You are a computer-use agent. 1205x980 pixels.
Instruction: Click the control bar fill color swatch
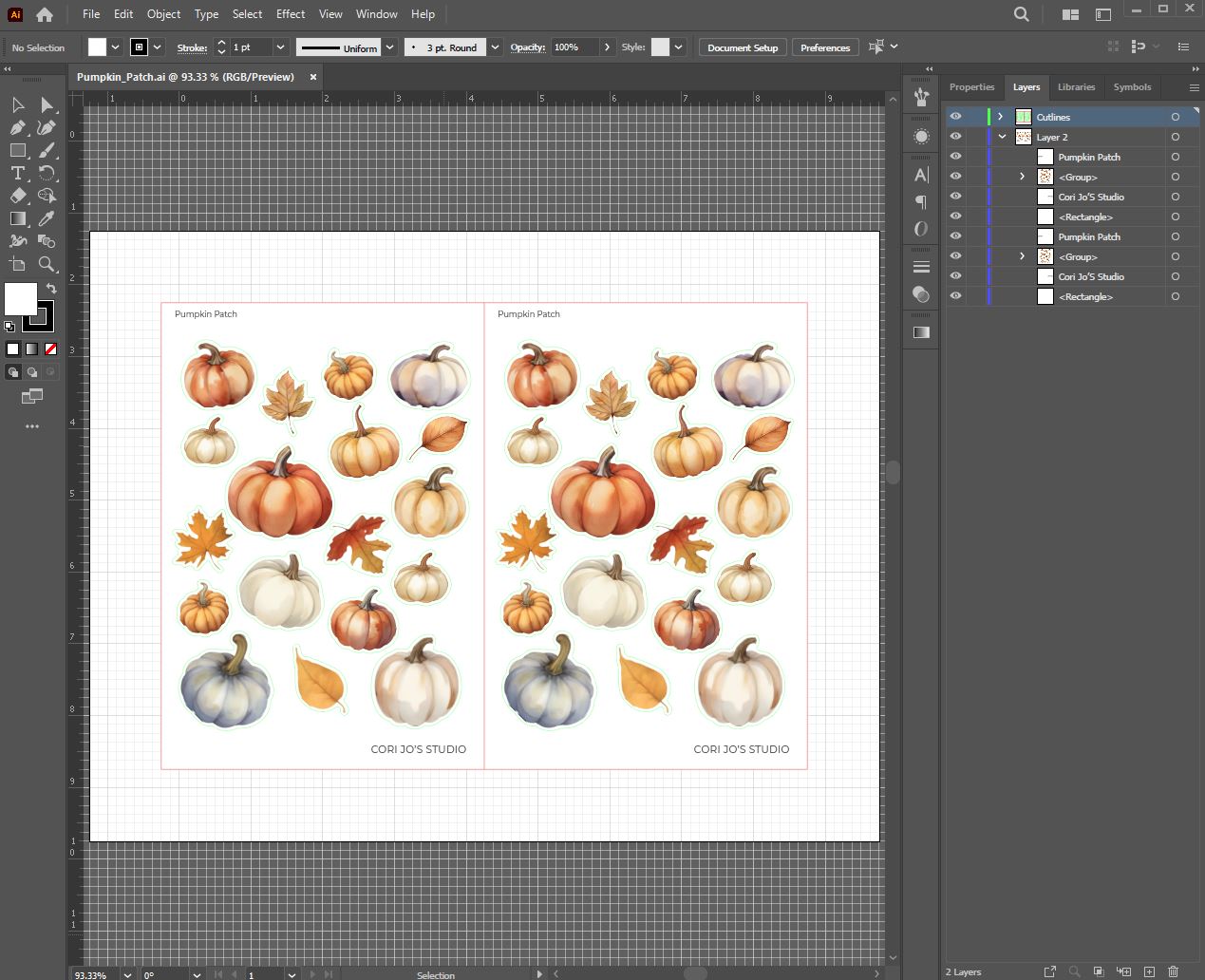(98, 47)
